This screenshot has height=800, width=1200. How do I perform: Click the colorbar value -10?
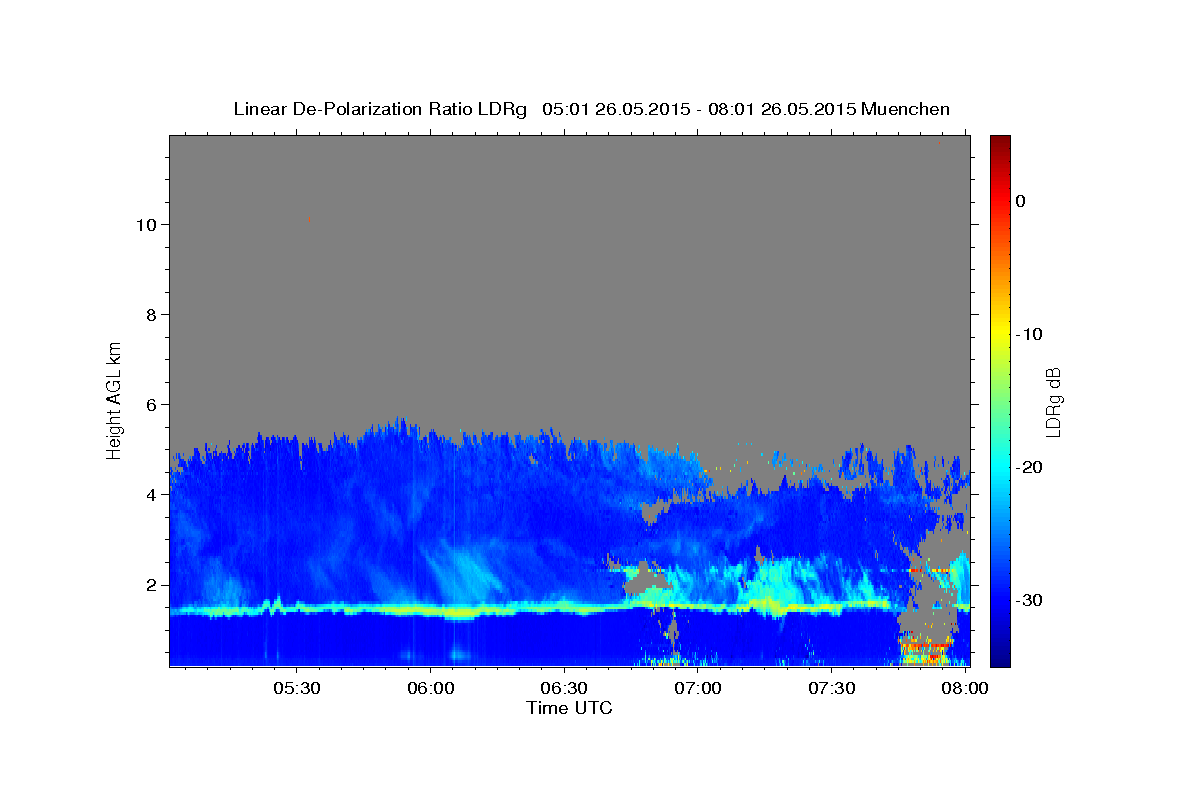point(1029,334)
